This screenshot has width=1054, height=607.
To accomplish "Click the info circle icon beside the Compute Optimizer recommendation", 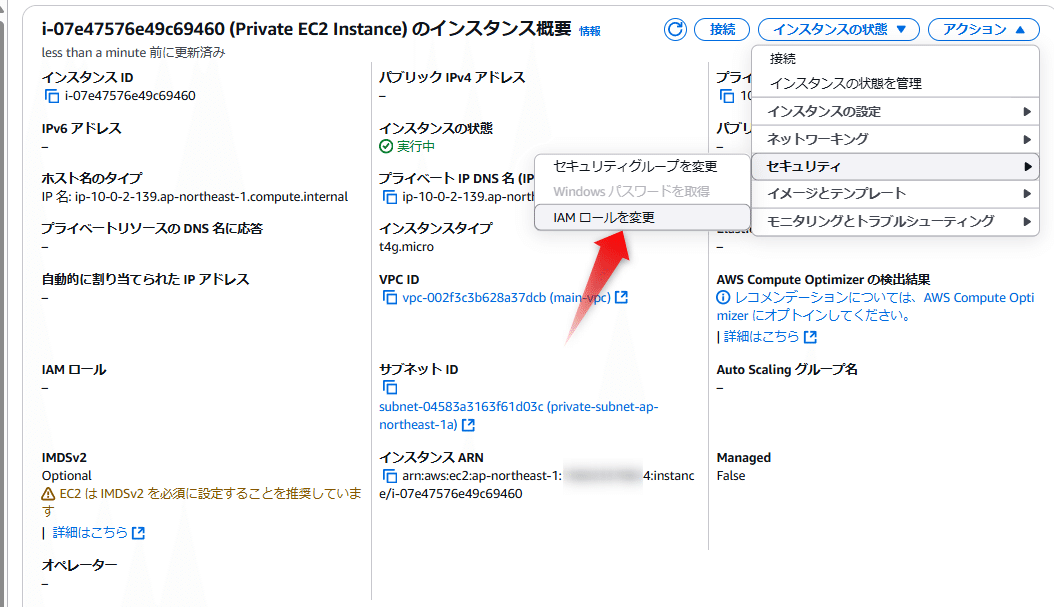I will click(x=723, y=297).
